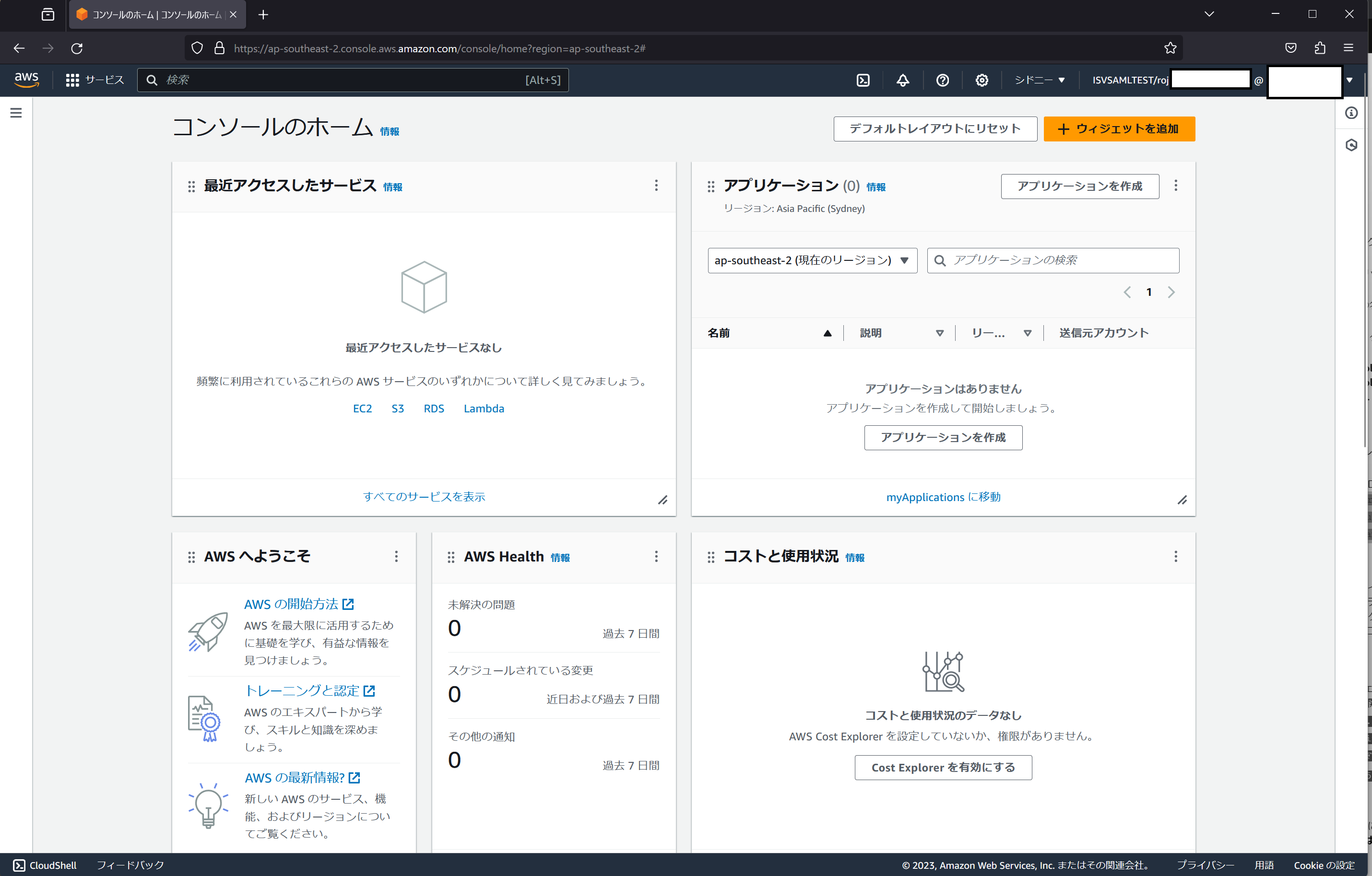Viewport: 1372px width, 876px height.
Task: Expand the シドニー region dropdown
Action: (x=1039, y=80)
